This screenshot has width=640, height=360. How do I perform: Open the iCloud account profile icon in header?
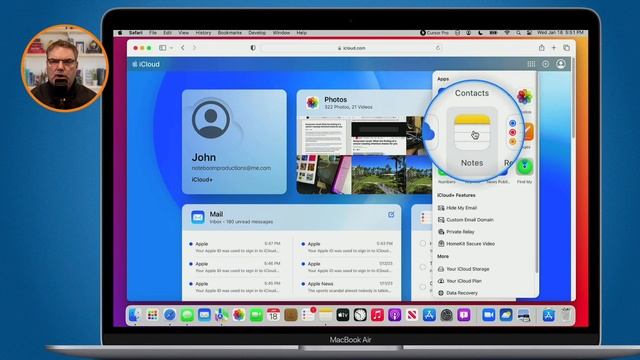click(x=561, y=64)
